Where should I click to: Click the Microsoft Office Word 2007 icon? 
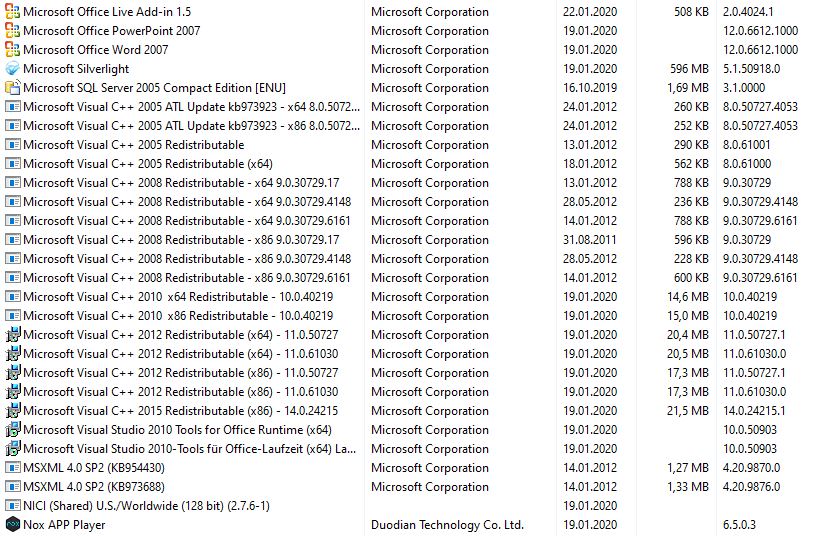(12, 50)
